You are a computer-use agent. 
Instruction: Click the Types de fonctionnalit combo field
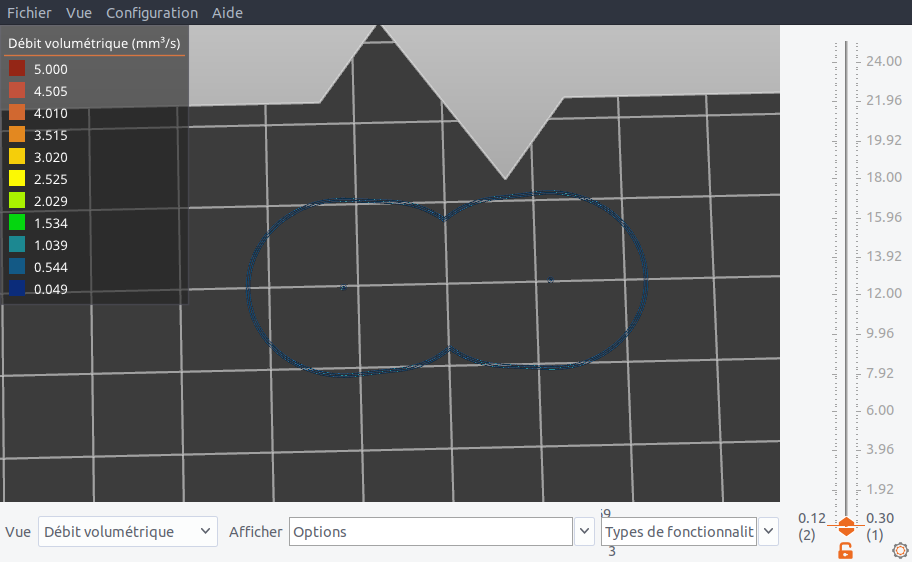tap(679, 532)
